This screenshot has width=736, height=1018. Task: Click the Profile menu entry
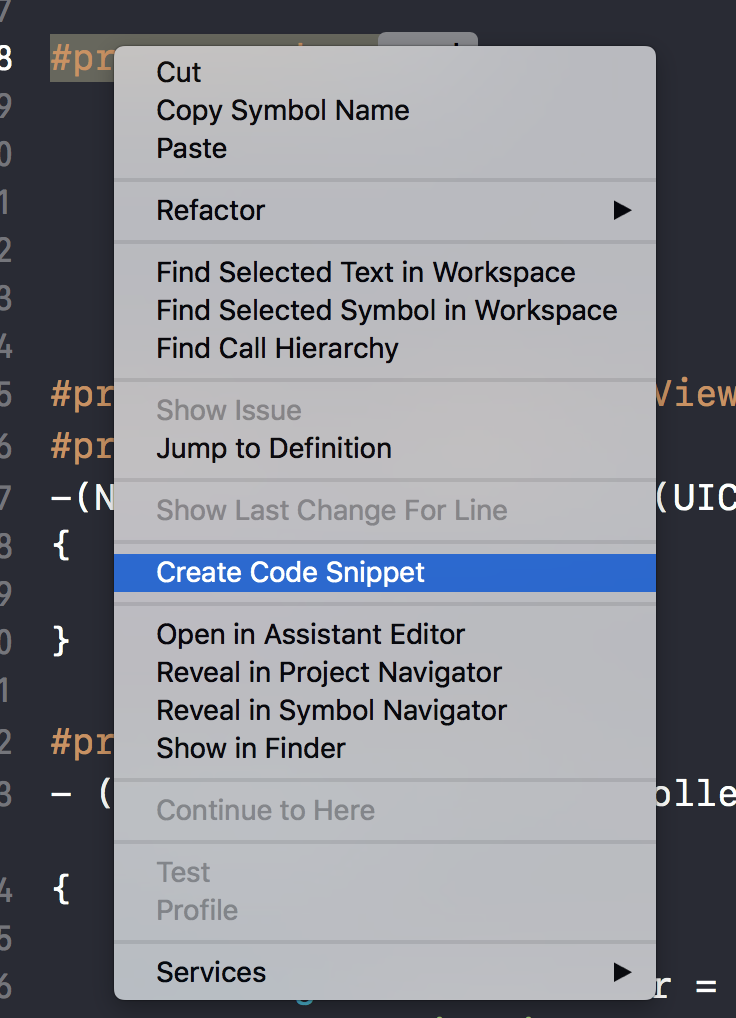click(x=197, y=910)
